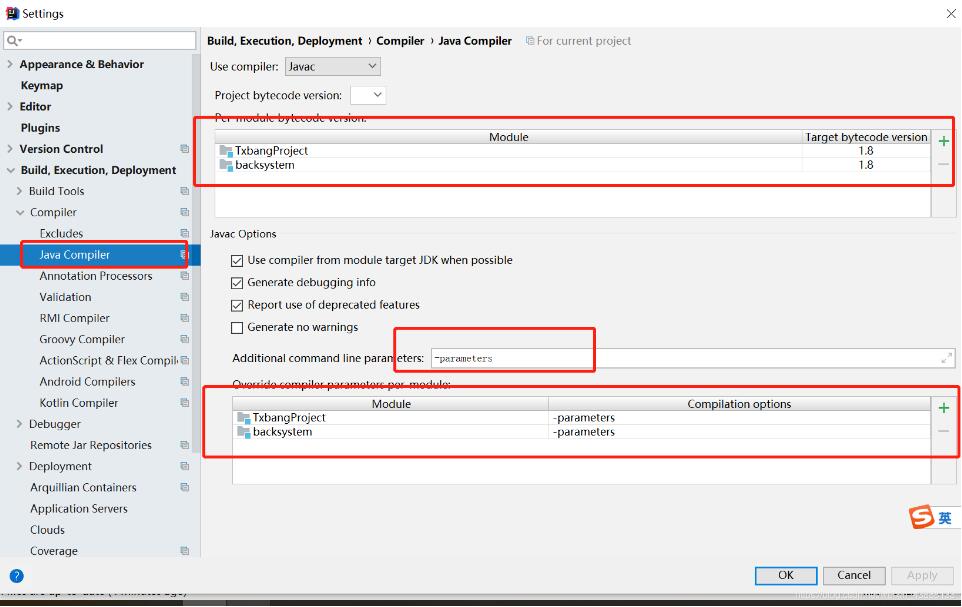This screenshot has width=962, height=607.
Task: Collapse Build, Execution, Deployment section
Action: coord(10,170)
